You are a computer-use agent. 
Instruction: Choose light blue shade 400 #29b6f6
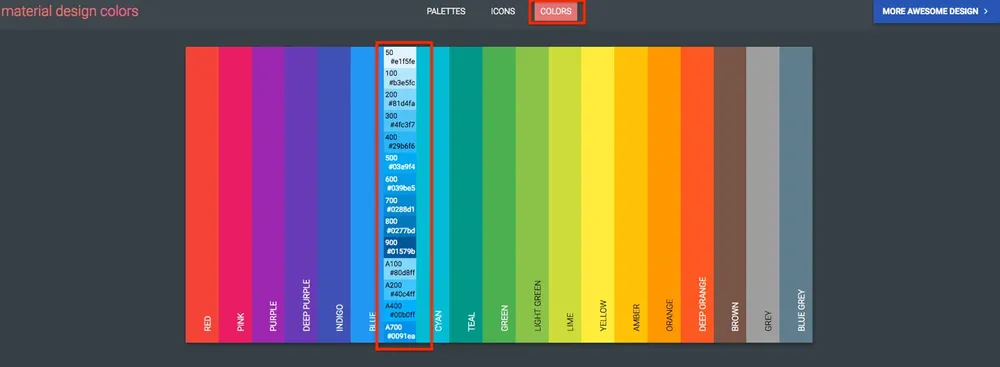pos(401,142)
